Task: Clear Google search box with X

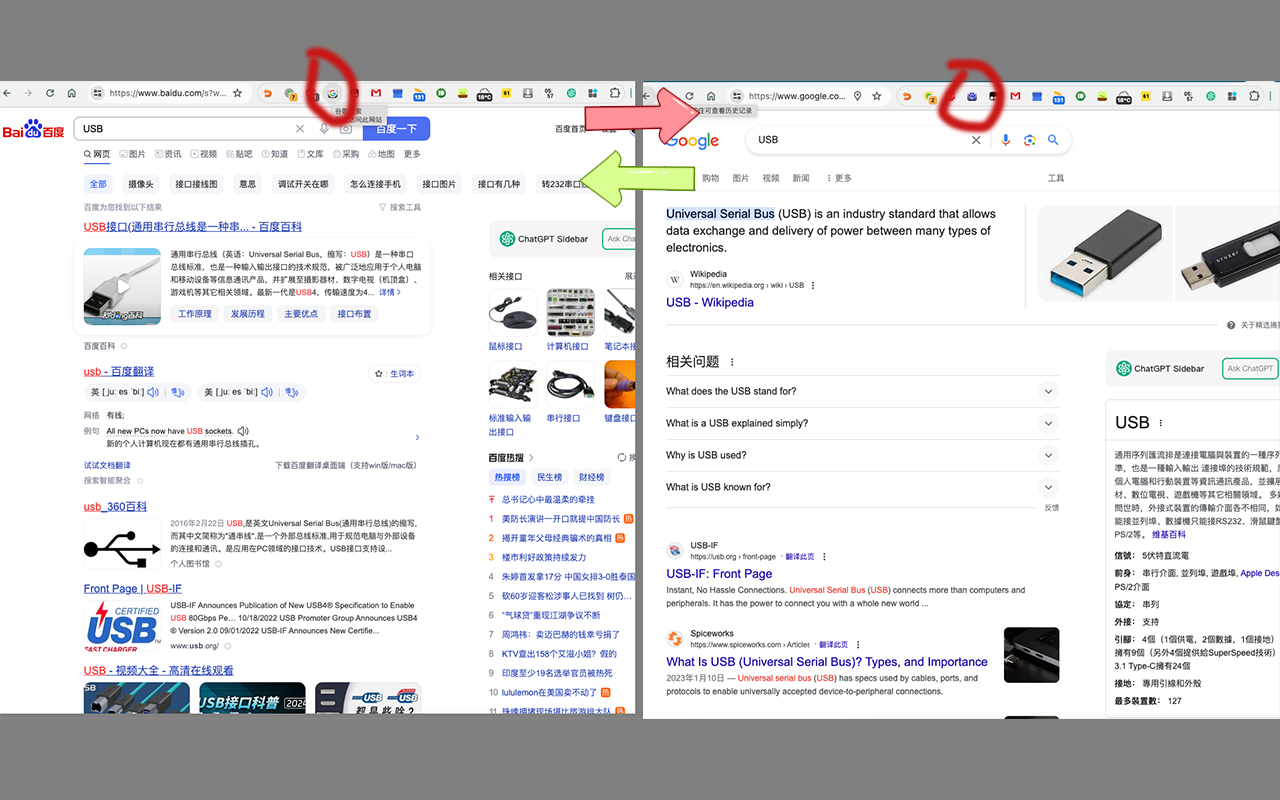Action: (x=976, y=140)
